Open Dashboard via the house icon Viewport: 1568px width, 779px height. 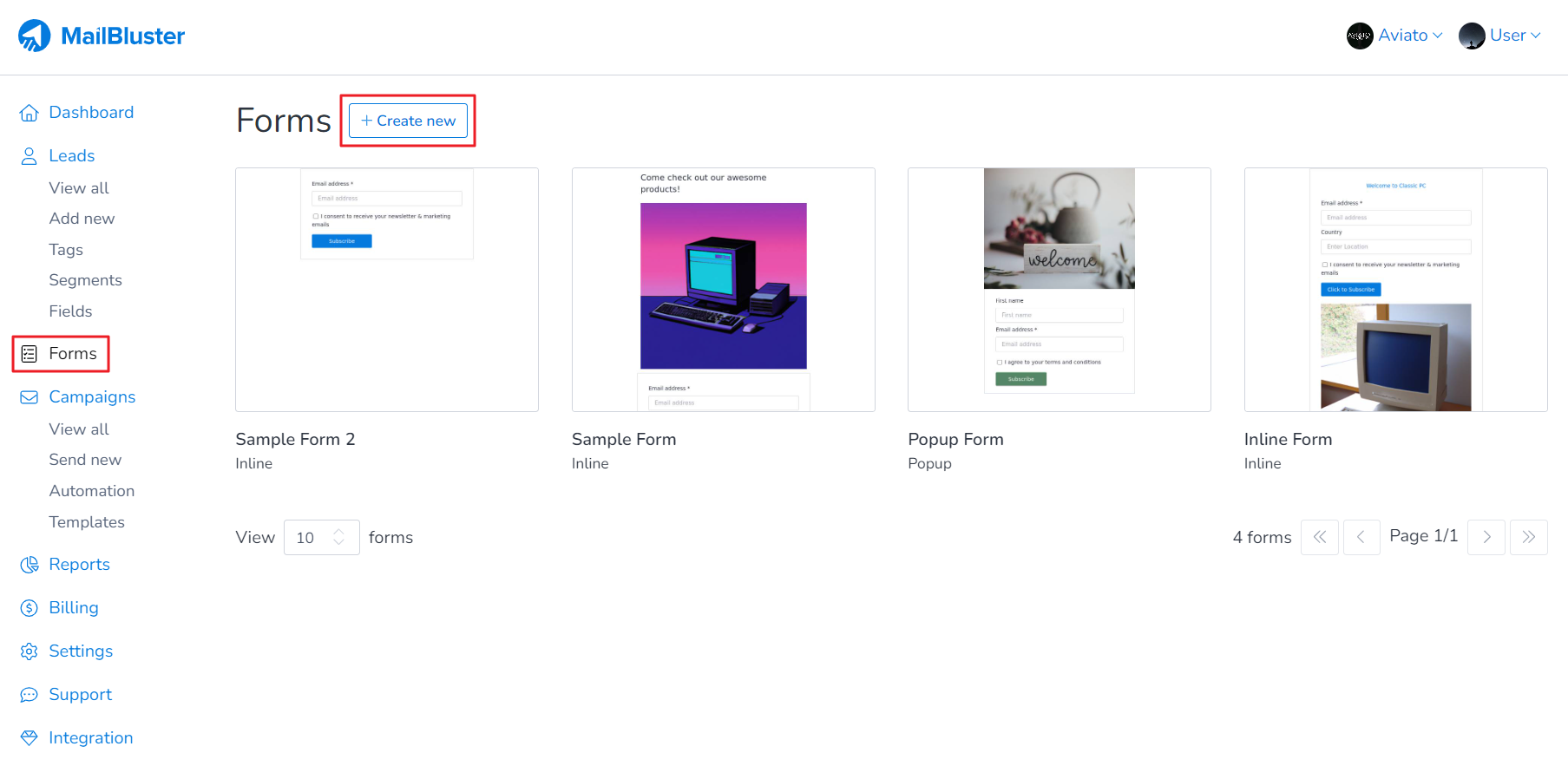click(x=30, y=113)
